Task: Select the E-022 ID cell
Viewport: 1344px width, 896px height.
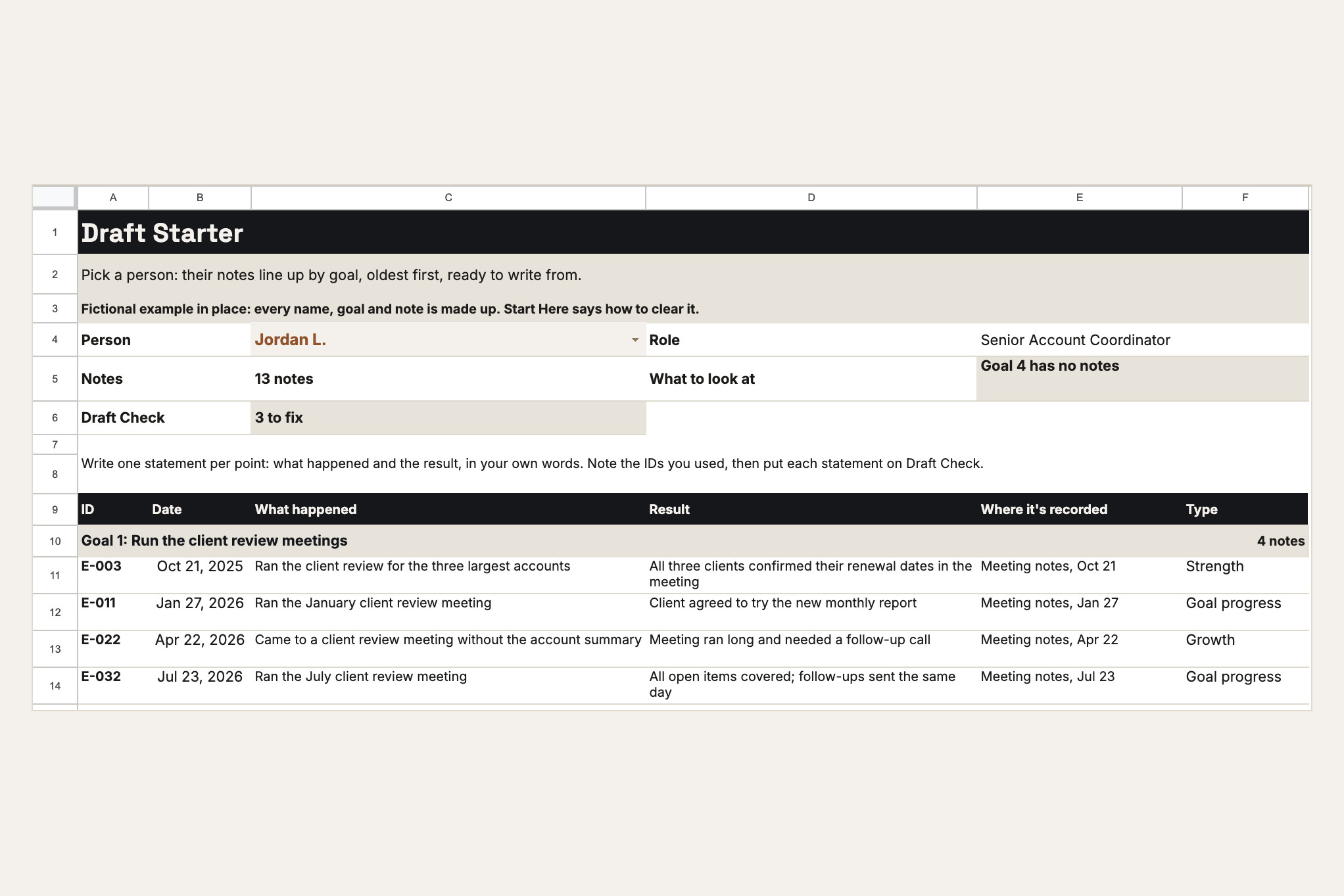Action: [x=113, y=649]
